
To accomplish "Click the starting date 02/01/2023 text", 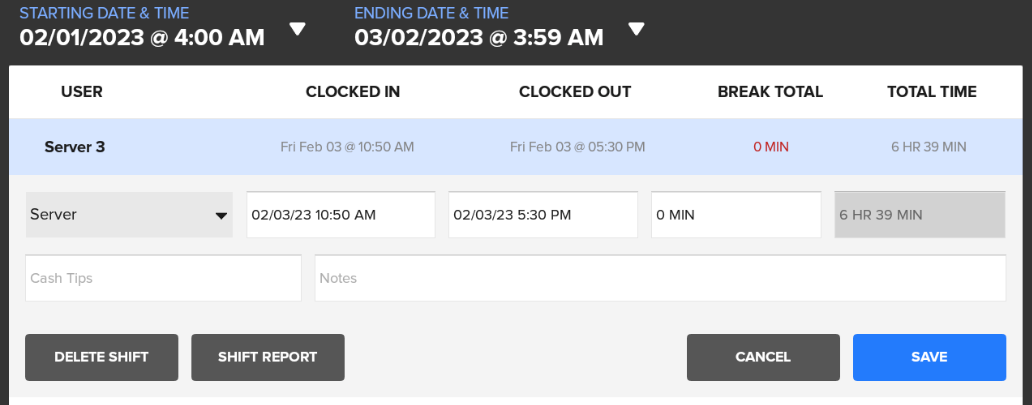I will (x=142, y=38).
